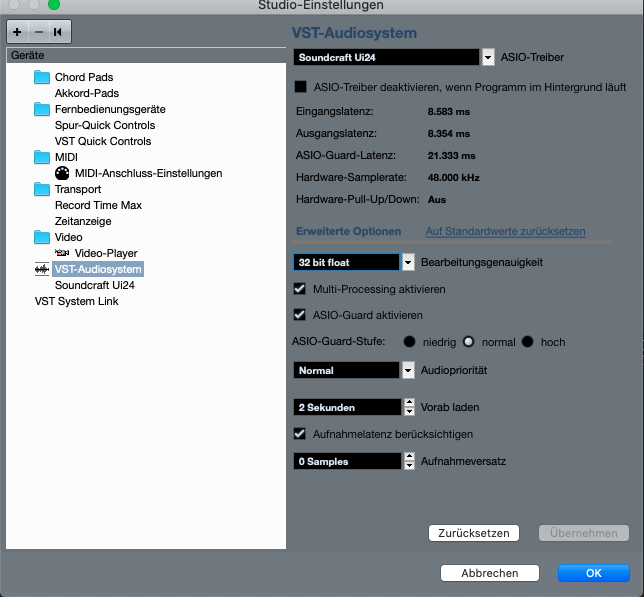644x597 pixels.
Task: Click the MIDI port icon beside MIDI-Anschluss-Einstellungen
Action: coord(63,173)
